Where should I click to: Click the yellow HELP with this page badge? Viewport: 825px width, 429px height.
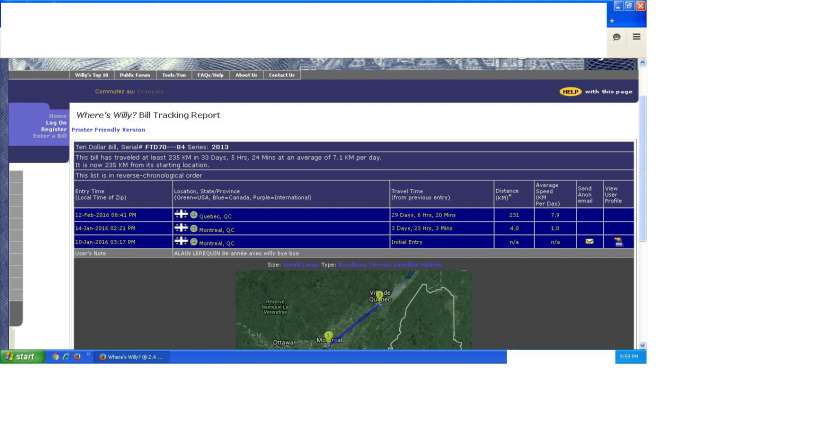pyautogui.click(x=570, y=92)
